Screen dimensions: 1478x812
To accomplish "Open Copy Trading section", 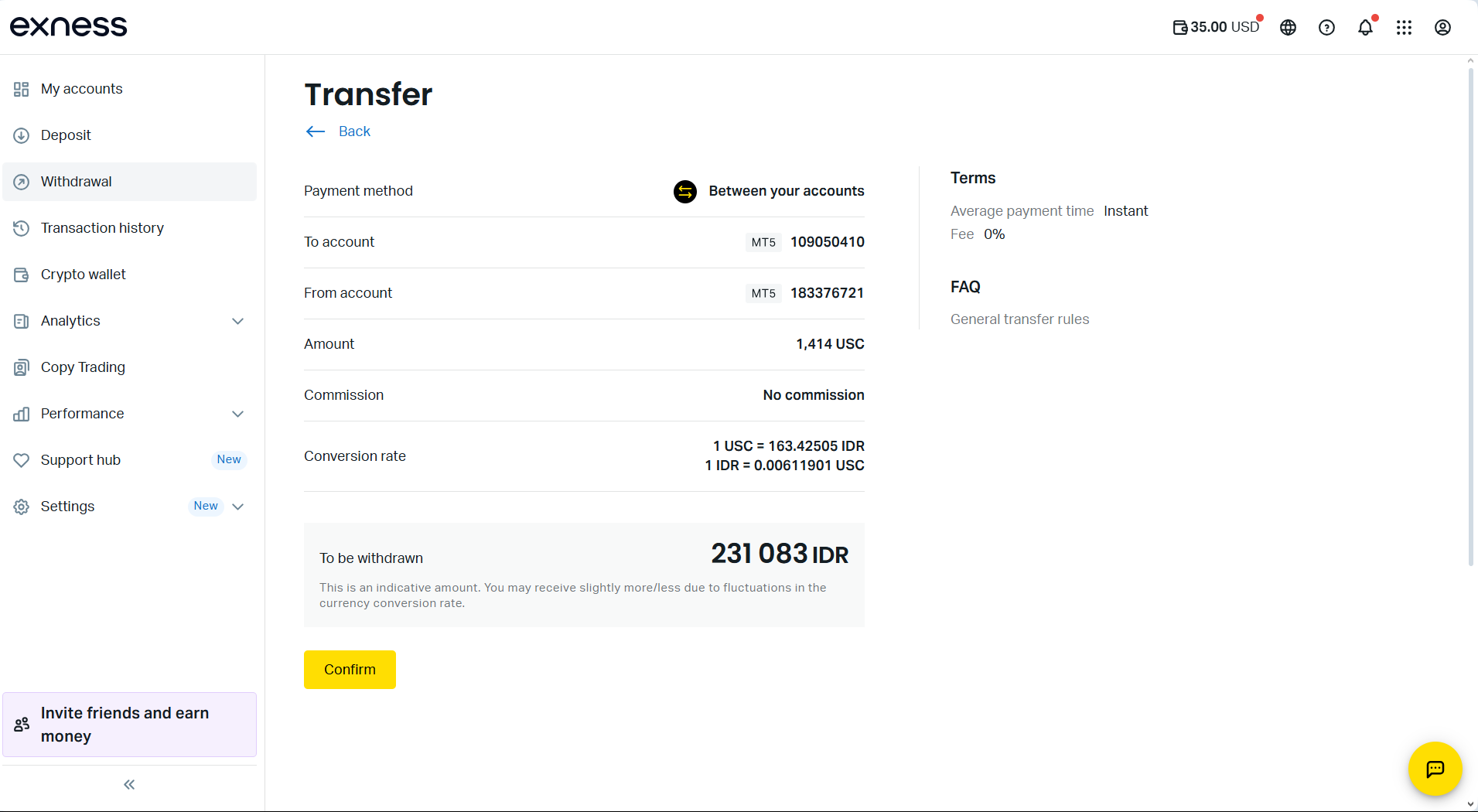I will 129,367.
